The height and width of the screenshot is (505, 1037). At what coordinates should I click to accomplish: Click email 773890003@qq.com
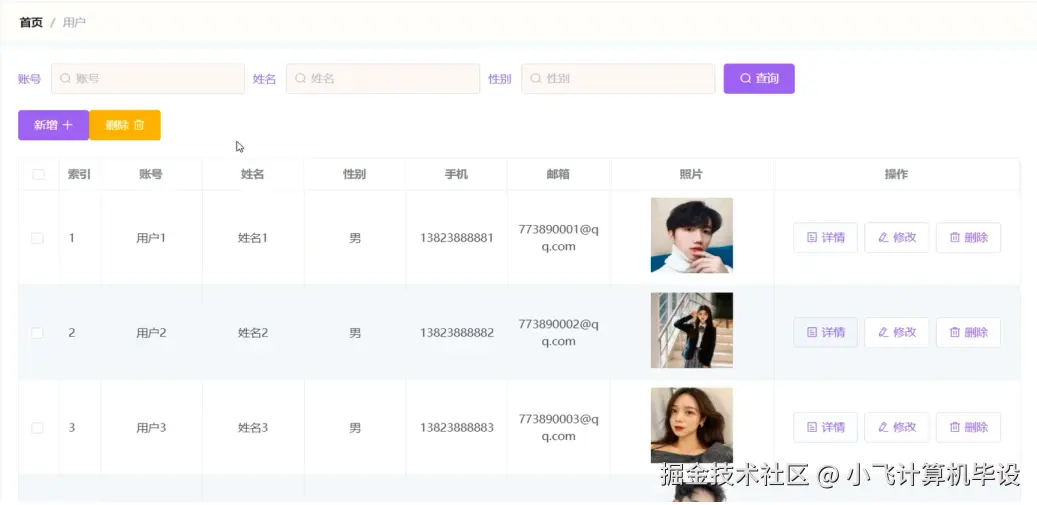(559, 428)
